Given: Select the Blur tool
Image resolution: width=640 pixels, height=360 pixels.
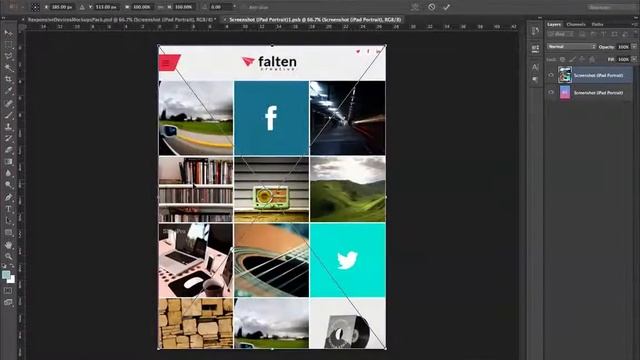Looking at the screenshot, I should pyautogui.click(x=8, y=173).
